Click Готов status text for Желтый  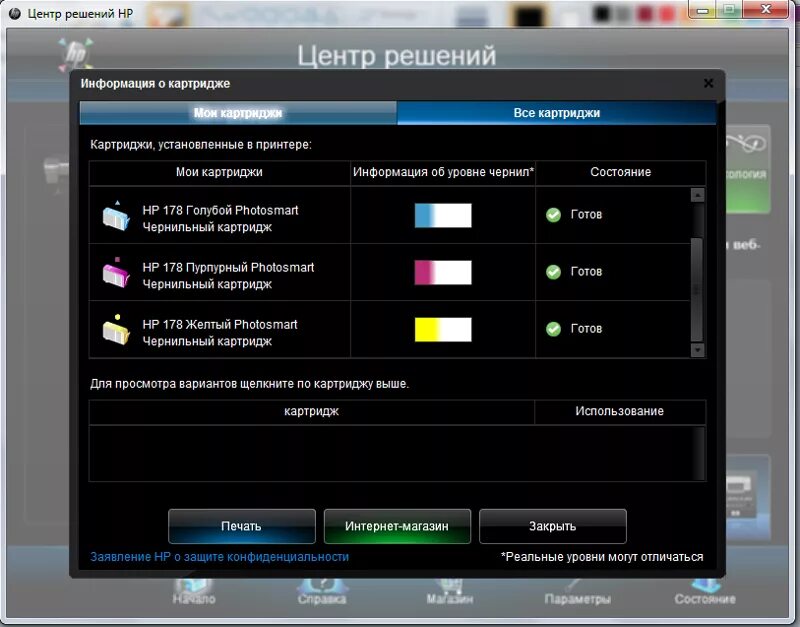click(x=586, y=329)
